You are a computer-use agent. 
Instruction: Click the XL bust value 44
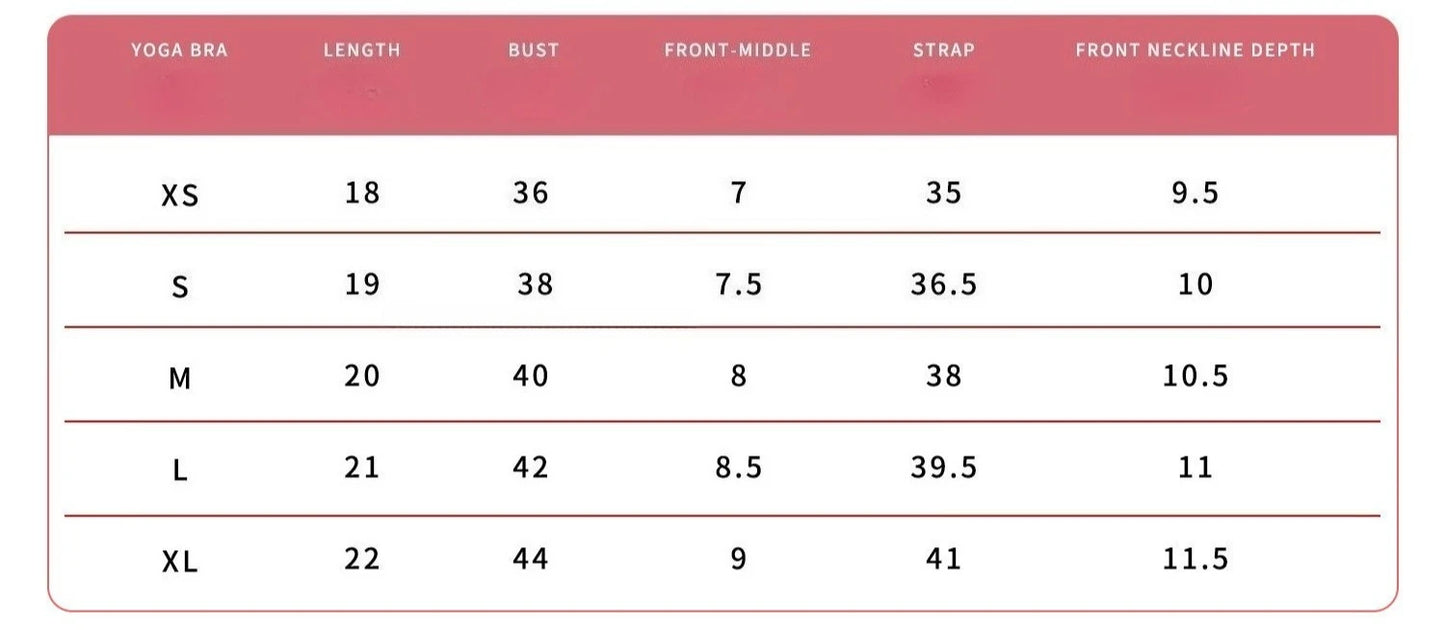[531, 558]
